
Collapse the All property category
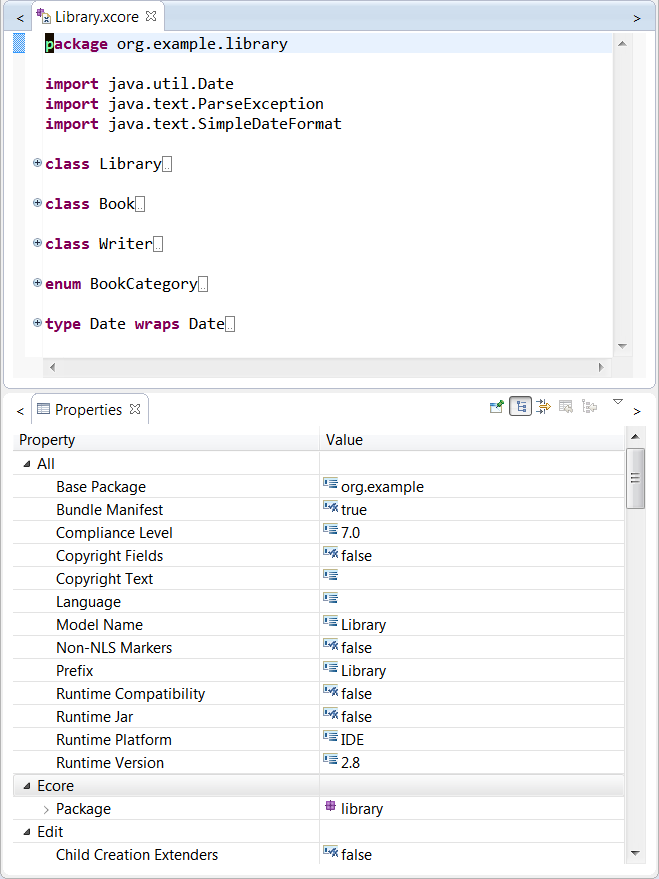click(26, 464)
